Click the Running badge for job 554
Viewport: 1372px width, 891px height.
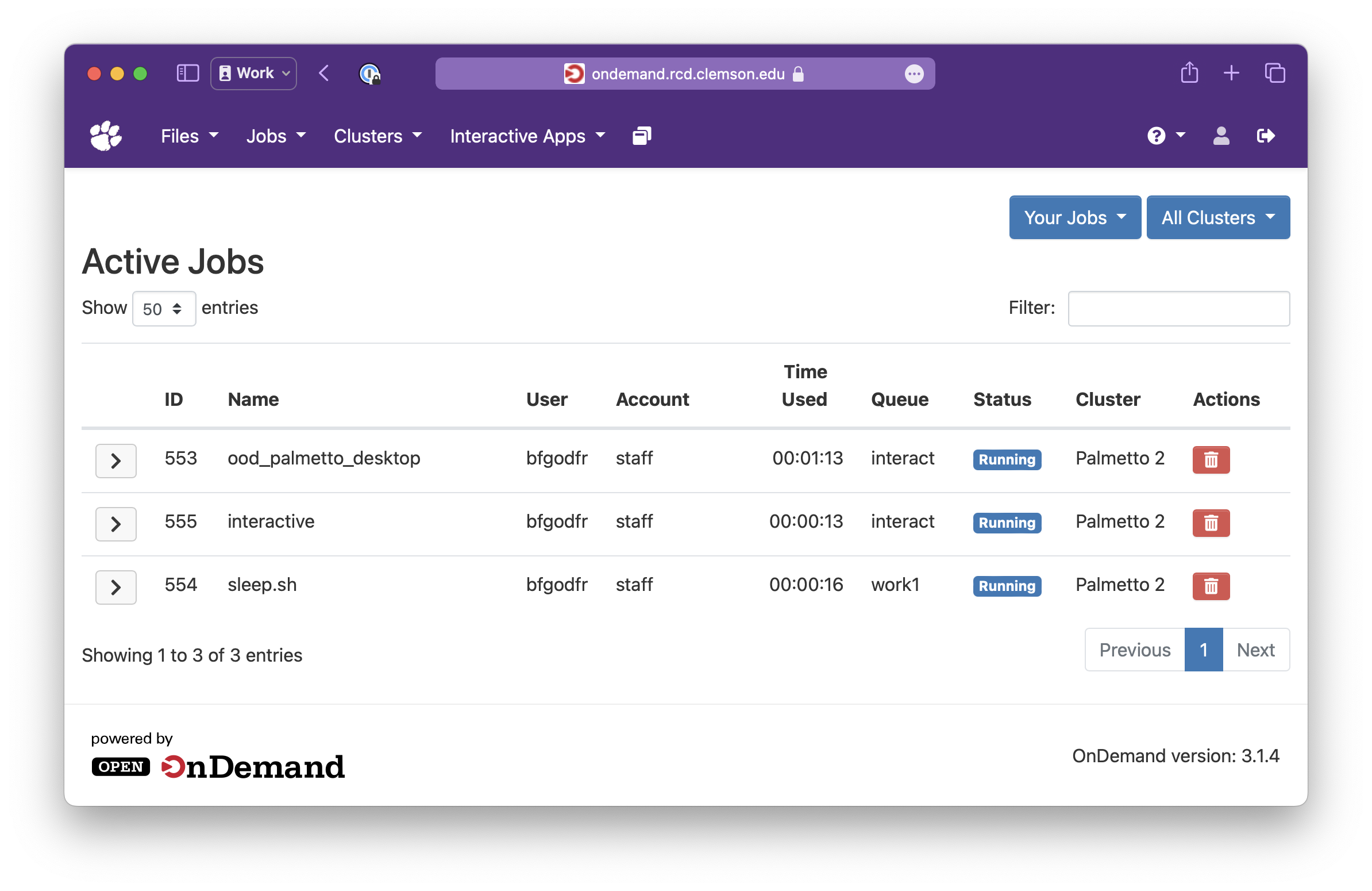1007,586
